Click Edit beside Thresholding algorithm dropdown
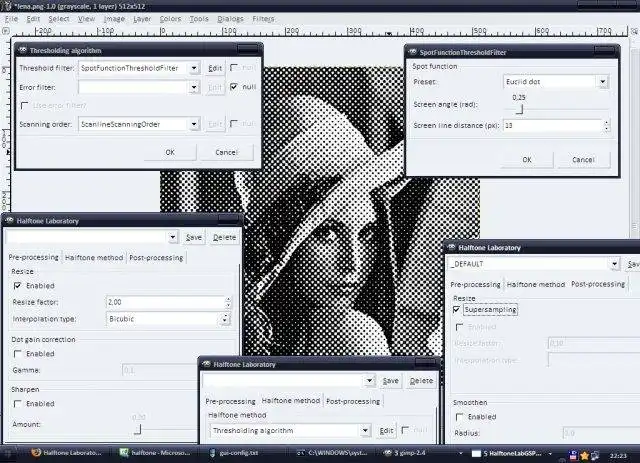Image resolution: width=640 pixels, height=463 pixels. tap(386, 431)
